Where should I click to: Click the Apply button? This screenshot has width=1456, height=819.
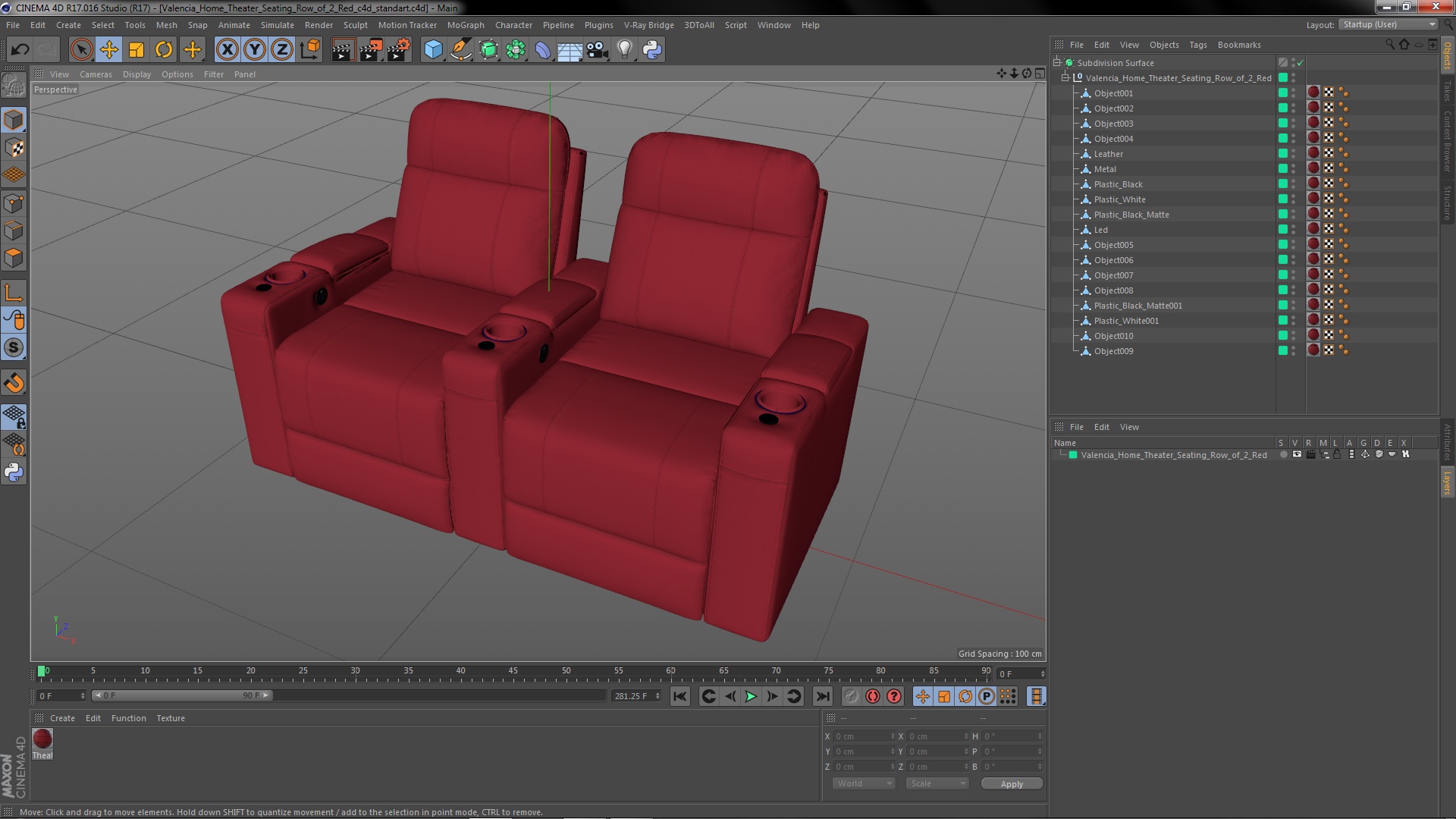pyautogui.click(x=1011, y=784)
